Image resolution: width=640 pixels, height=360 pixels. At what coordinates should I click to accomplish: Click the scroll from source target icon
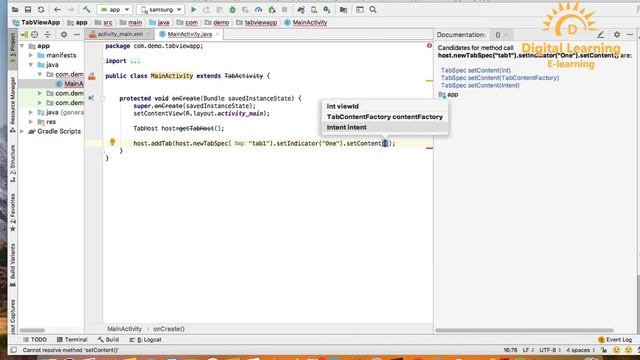click(x=35, y=35)
